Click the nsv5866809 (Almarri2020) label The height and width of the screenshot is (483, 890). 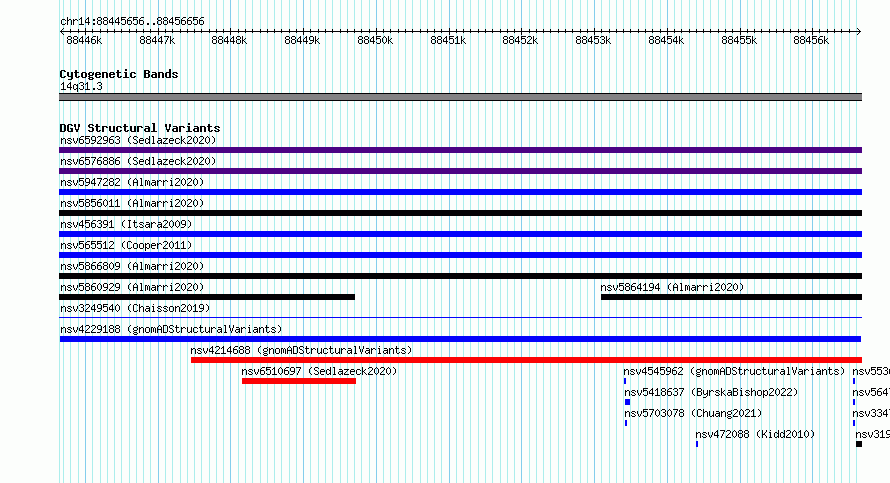pos(132,266)
